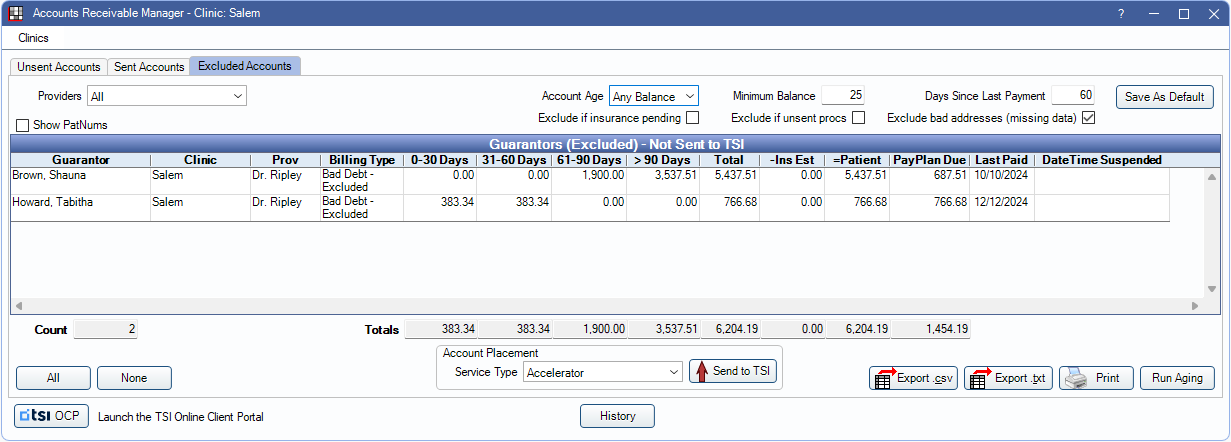Click the Send to TSI arrow icon
This screenshot has height=442, width=1231.
(701, 371)
